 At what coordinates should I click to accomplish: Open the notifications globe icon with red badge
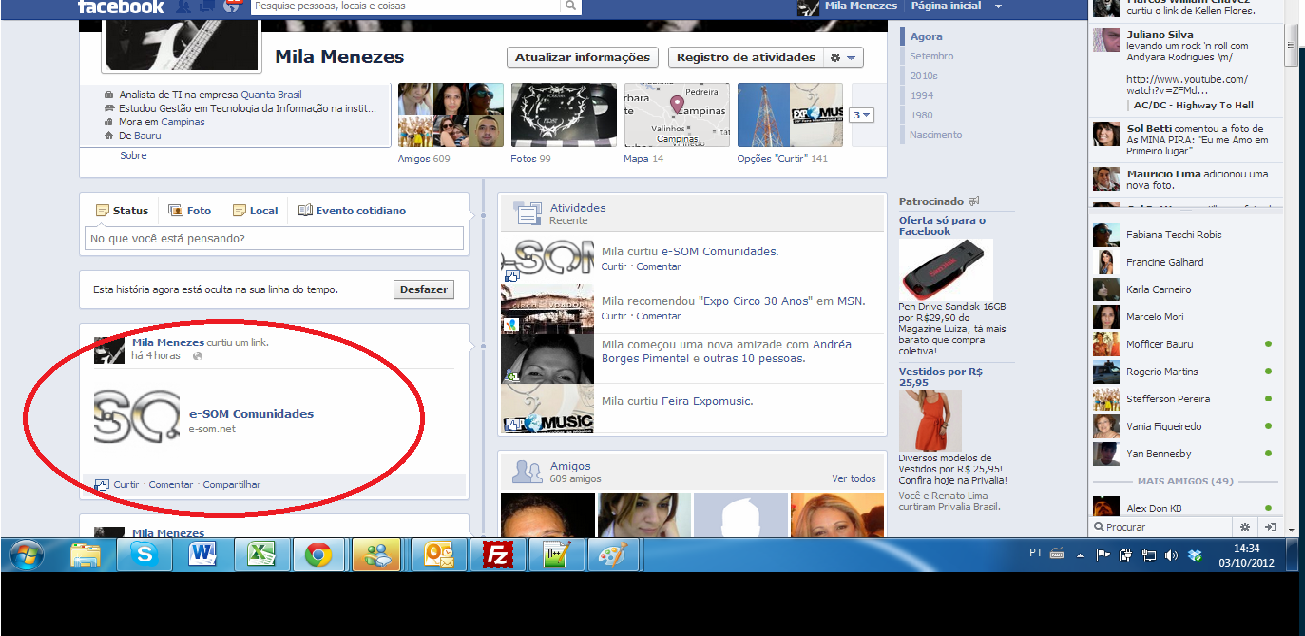click(232, 6)
